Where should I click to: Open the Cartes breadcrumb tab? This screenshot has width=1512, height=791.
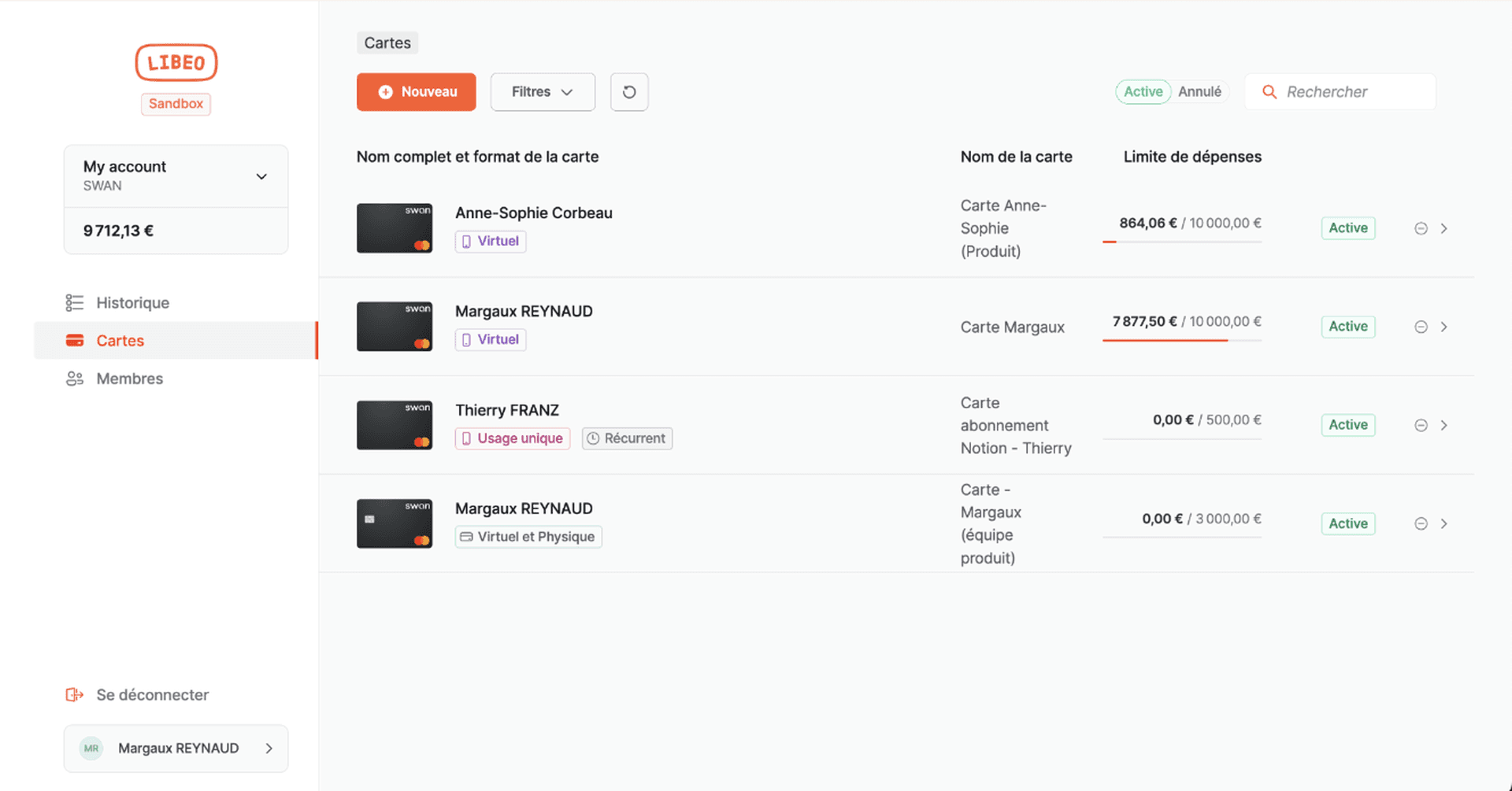pyautogui.click(x=387, y=43)
